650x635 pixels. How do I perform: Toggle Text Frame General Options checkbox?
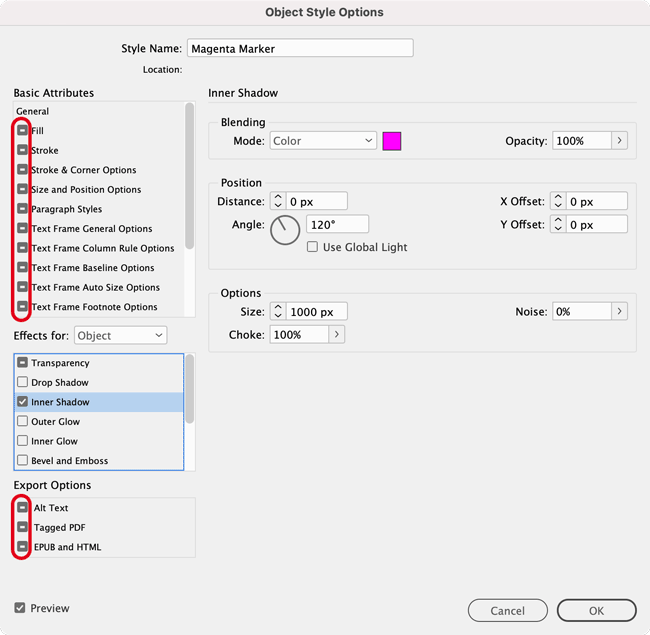click(22, 228)
